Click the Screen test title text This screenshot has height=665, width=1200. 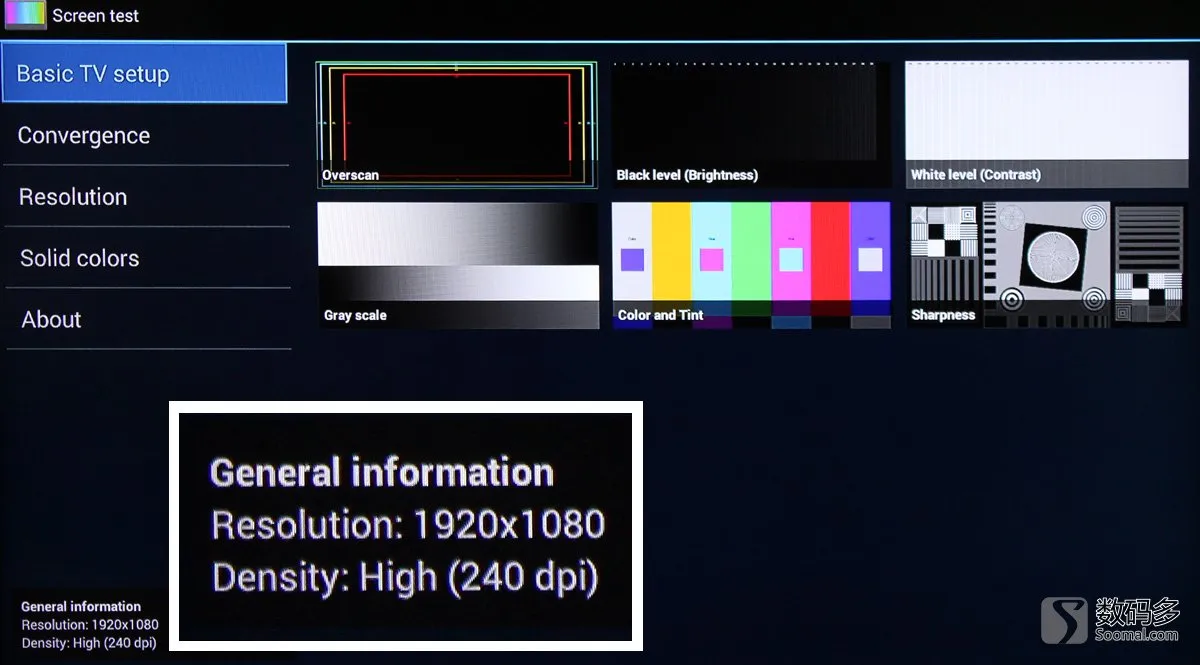(x=96, y=16)
